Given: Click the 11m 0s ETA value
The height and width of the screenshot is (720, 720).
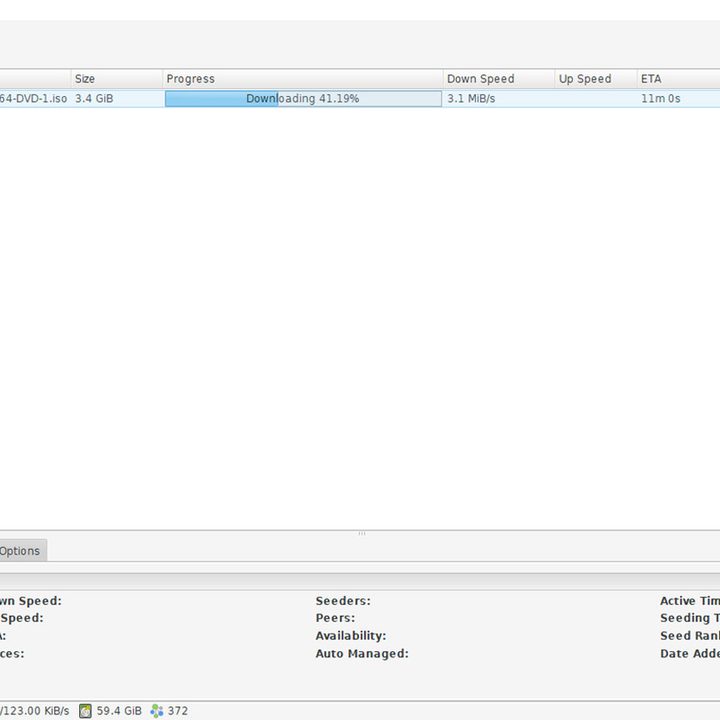Looking at the screenshot, I should click(x=661, y=99).
